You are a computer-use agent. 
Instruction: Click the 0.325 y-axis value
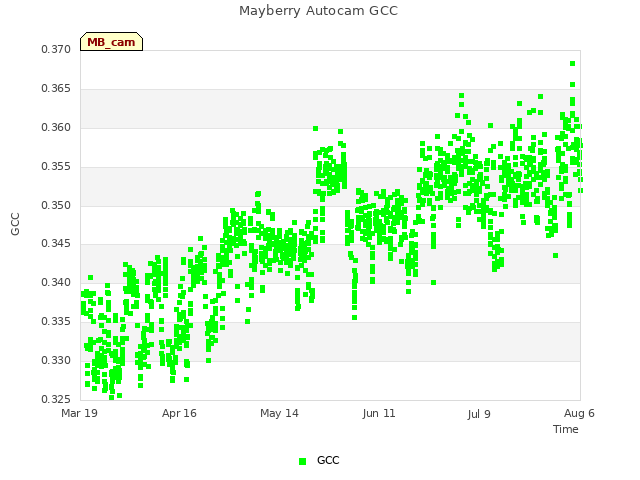pos(56,399)
